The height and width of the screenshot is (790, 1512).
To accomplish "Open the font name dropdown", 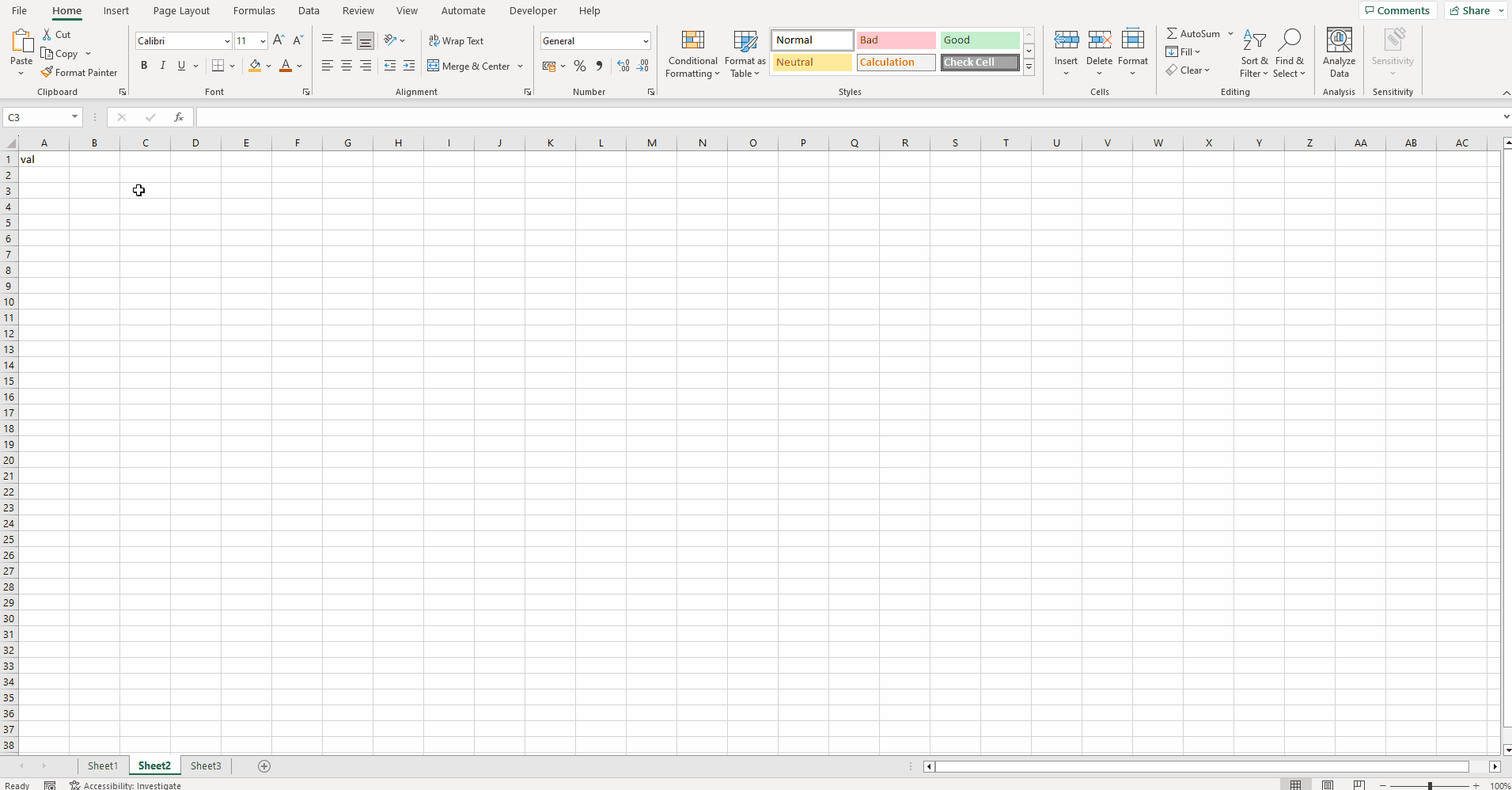I will tap(227, 41).
